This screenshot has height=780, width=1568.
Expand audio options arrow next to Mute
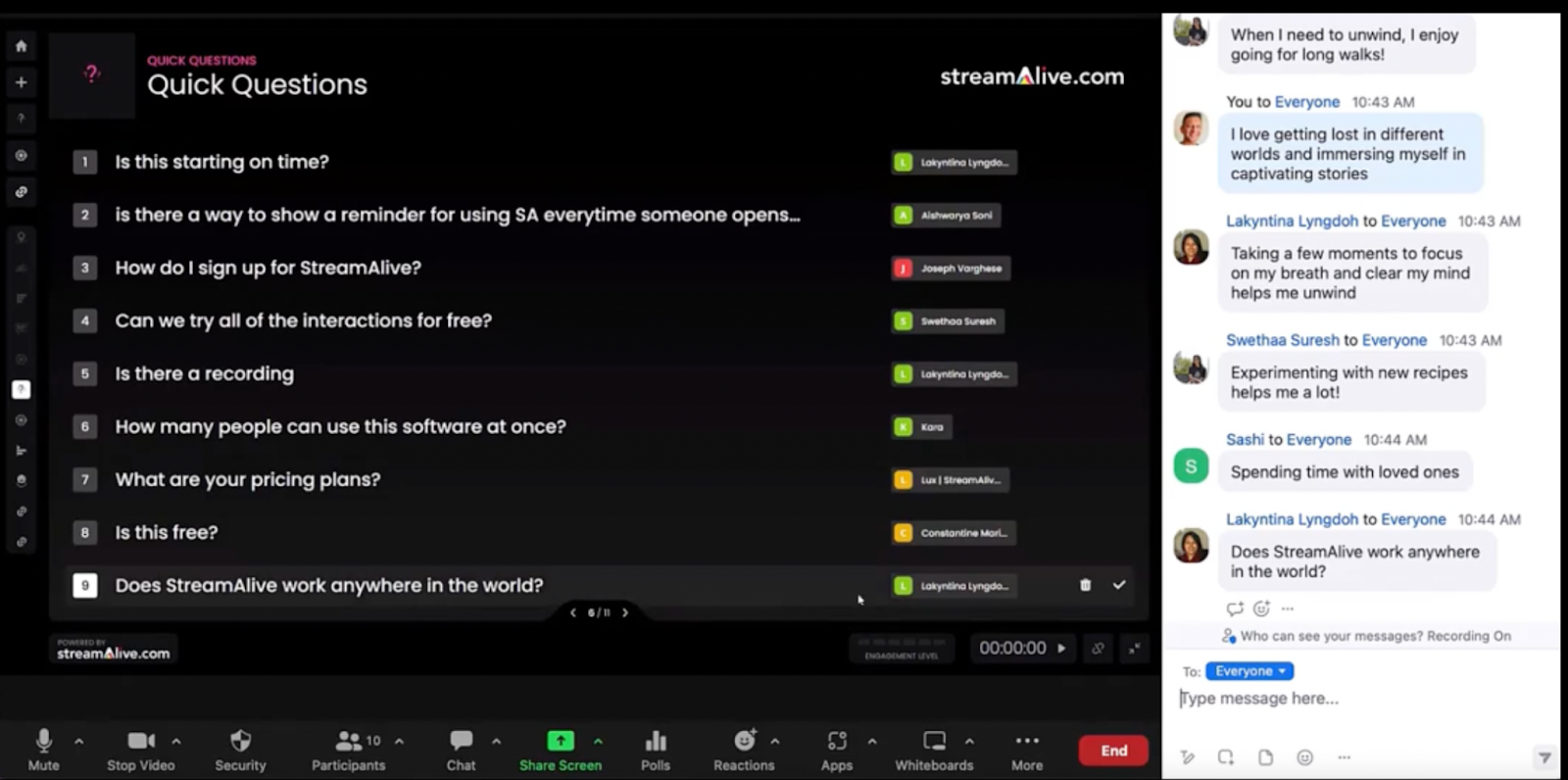[79, 741]
